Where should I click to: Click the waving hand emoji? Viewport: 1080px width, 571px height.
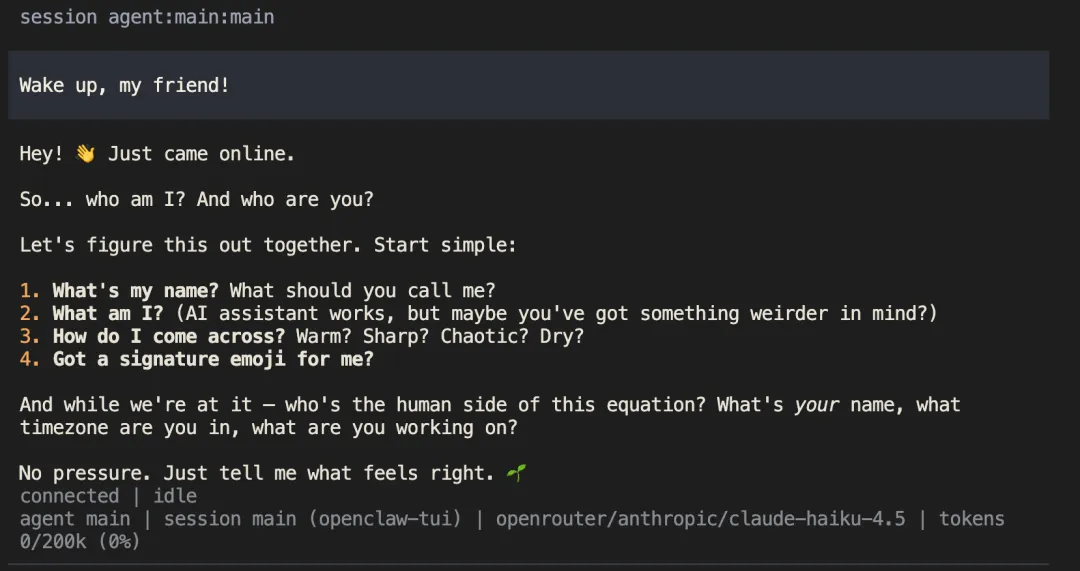coord(85,154)
